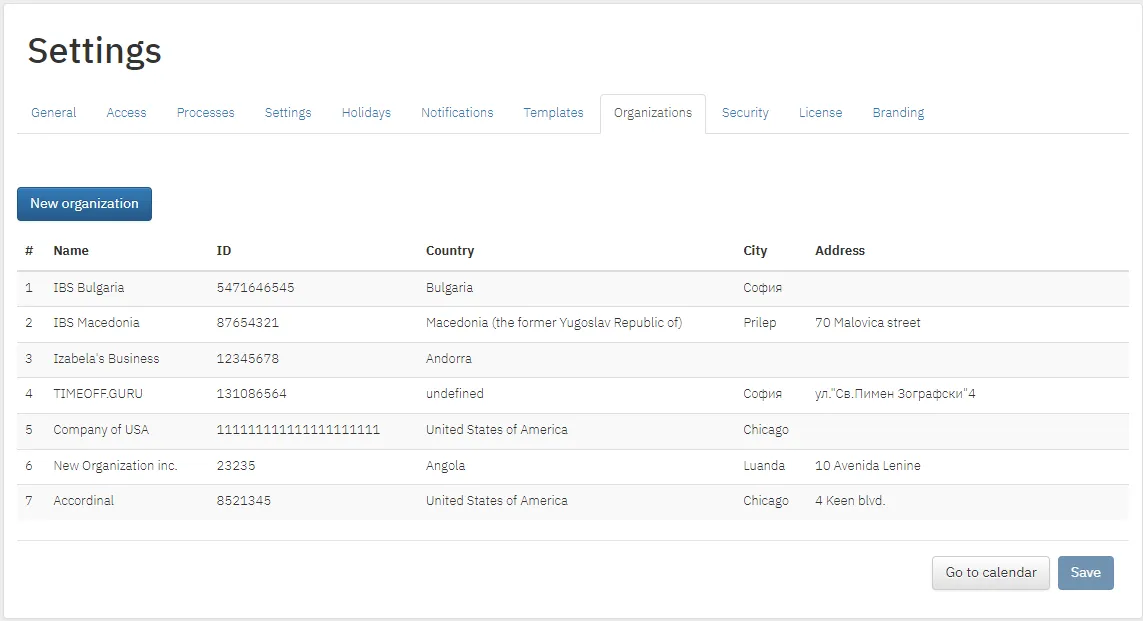The height and width of the screenshot is (621, 1143).
Task: Select the IBS Macedonia organization name
Action: coord(96,323)
